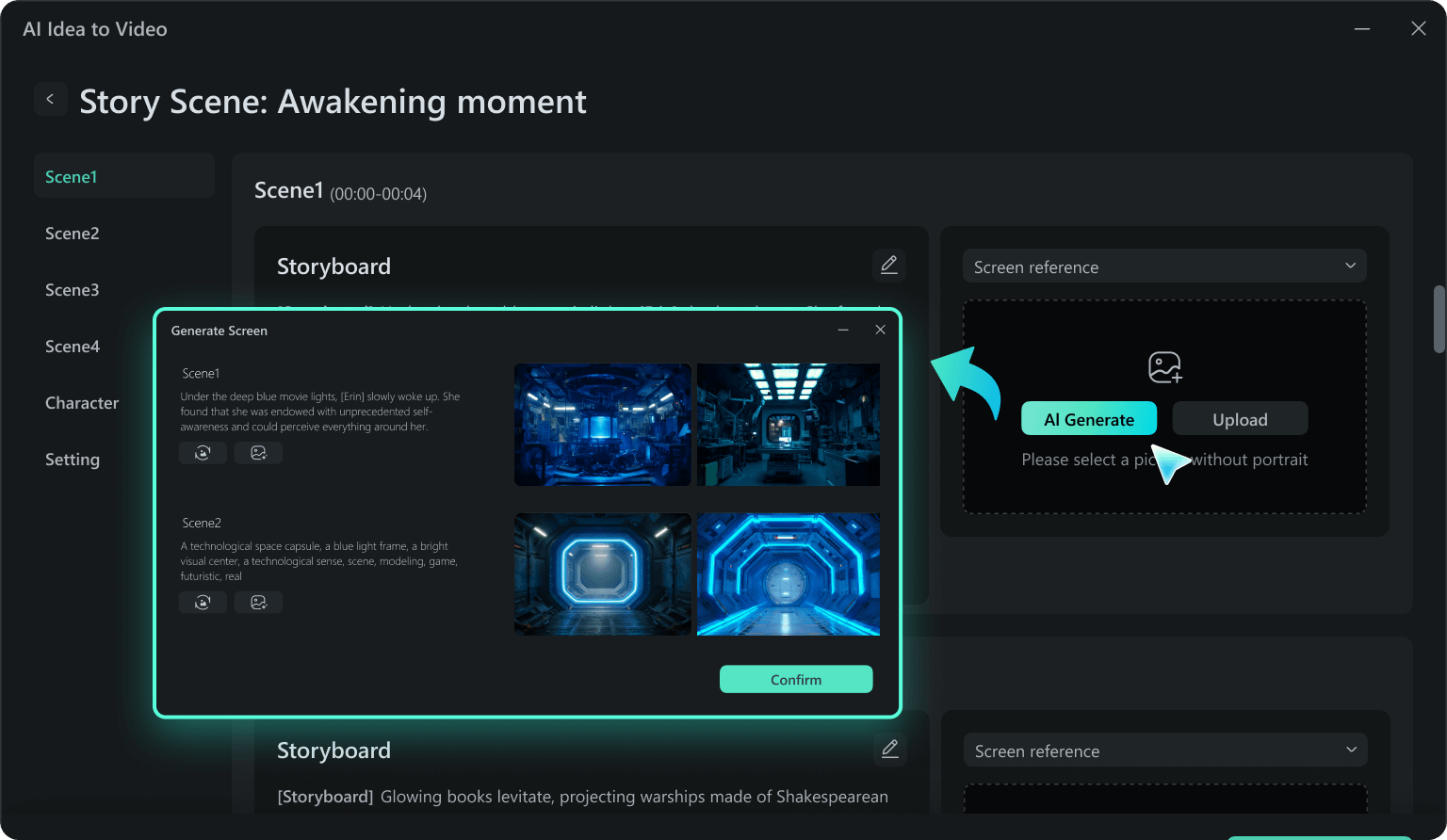Close the Generate Screen dialog
1447x840 pixels.
[x=880, y=330]
